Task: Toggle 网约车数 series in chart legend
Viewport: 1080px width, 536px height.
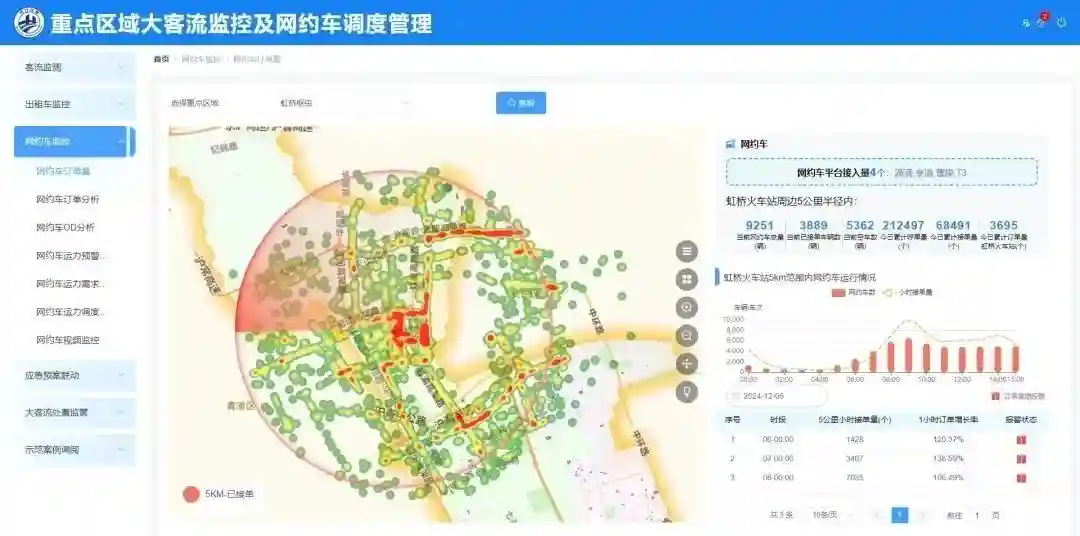Action: [x=852, y=292]
